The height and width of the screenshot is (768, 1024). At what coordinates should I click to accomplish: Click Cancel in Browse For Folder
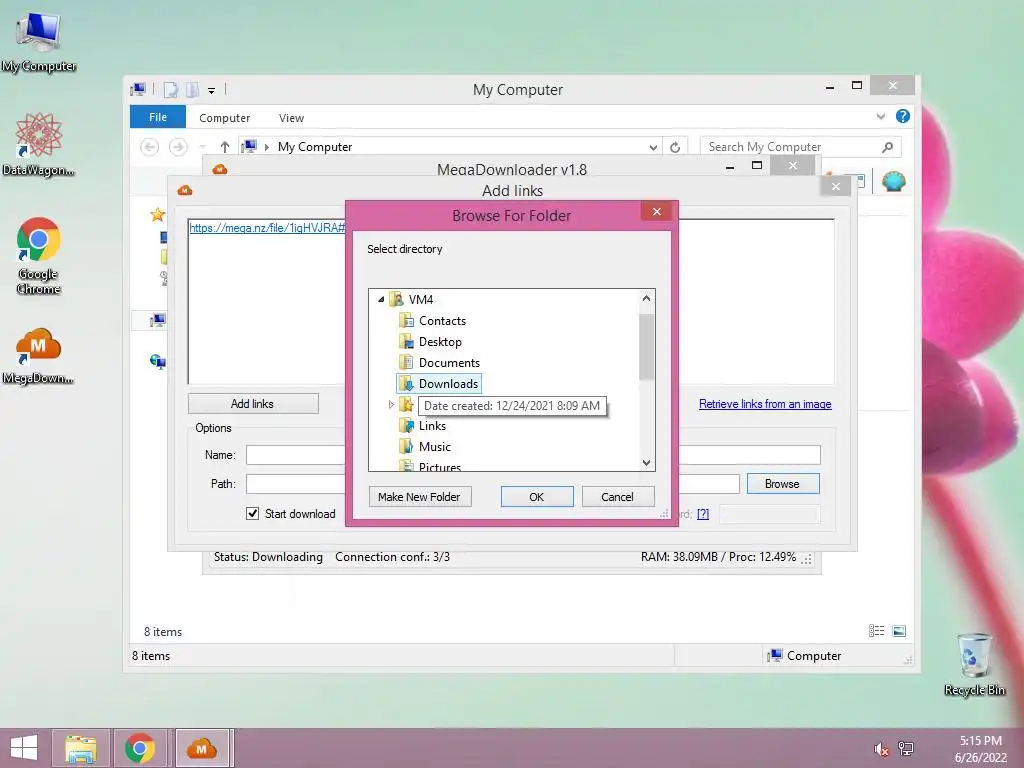(x=617, y=496)
